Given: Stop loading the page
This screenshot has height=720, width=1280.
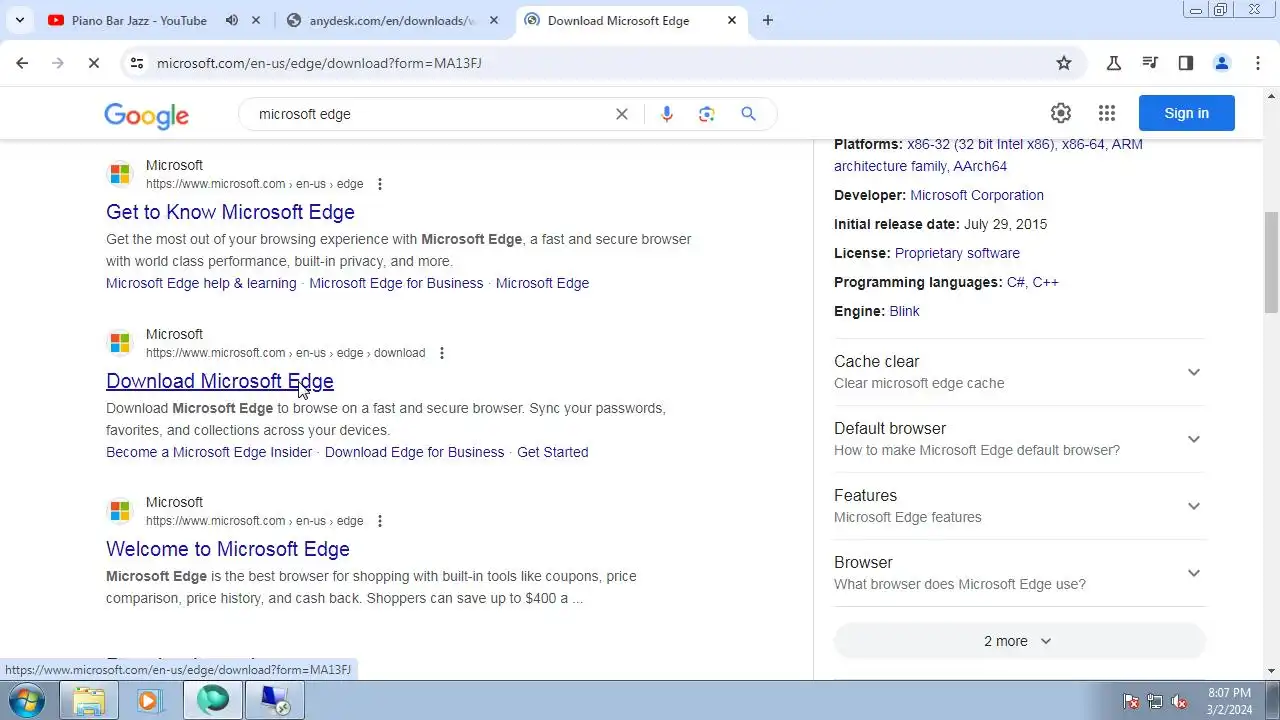Looking at the screenshot, I should click(93, 63).
